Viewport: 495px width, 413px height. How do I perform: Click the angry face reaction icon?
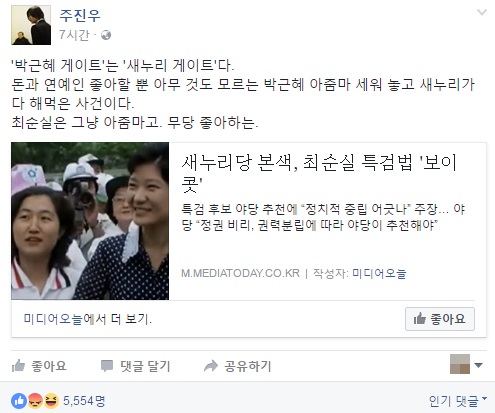pyautogui.click(x=35, y=401)
